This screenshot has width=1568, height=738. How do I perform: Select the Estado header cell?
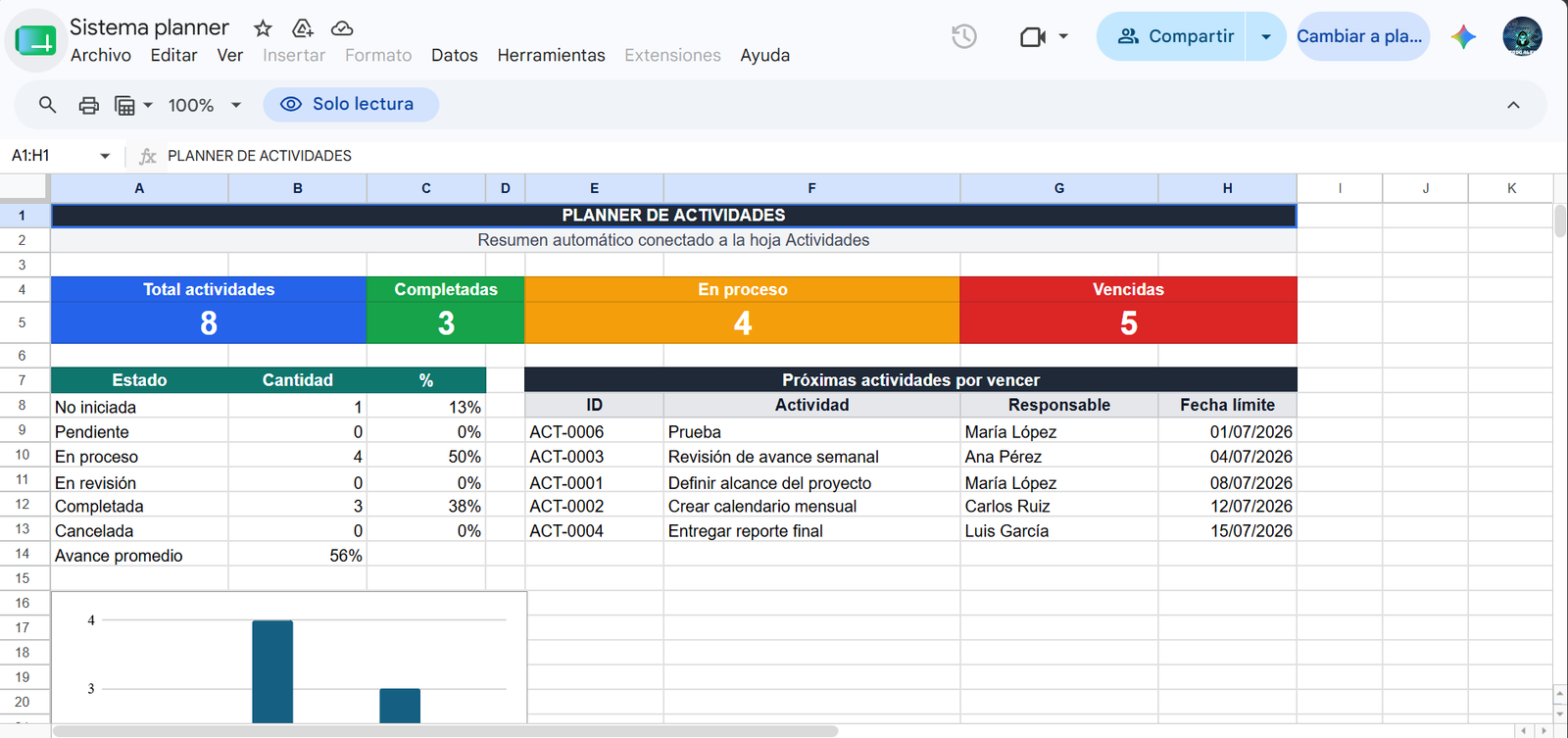(139, 380)
